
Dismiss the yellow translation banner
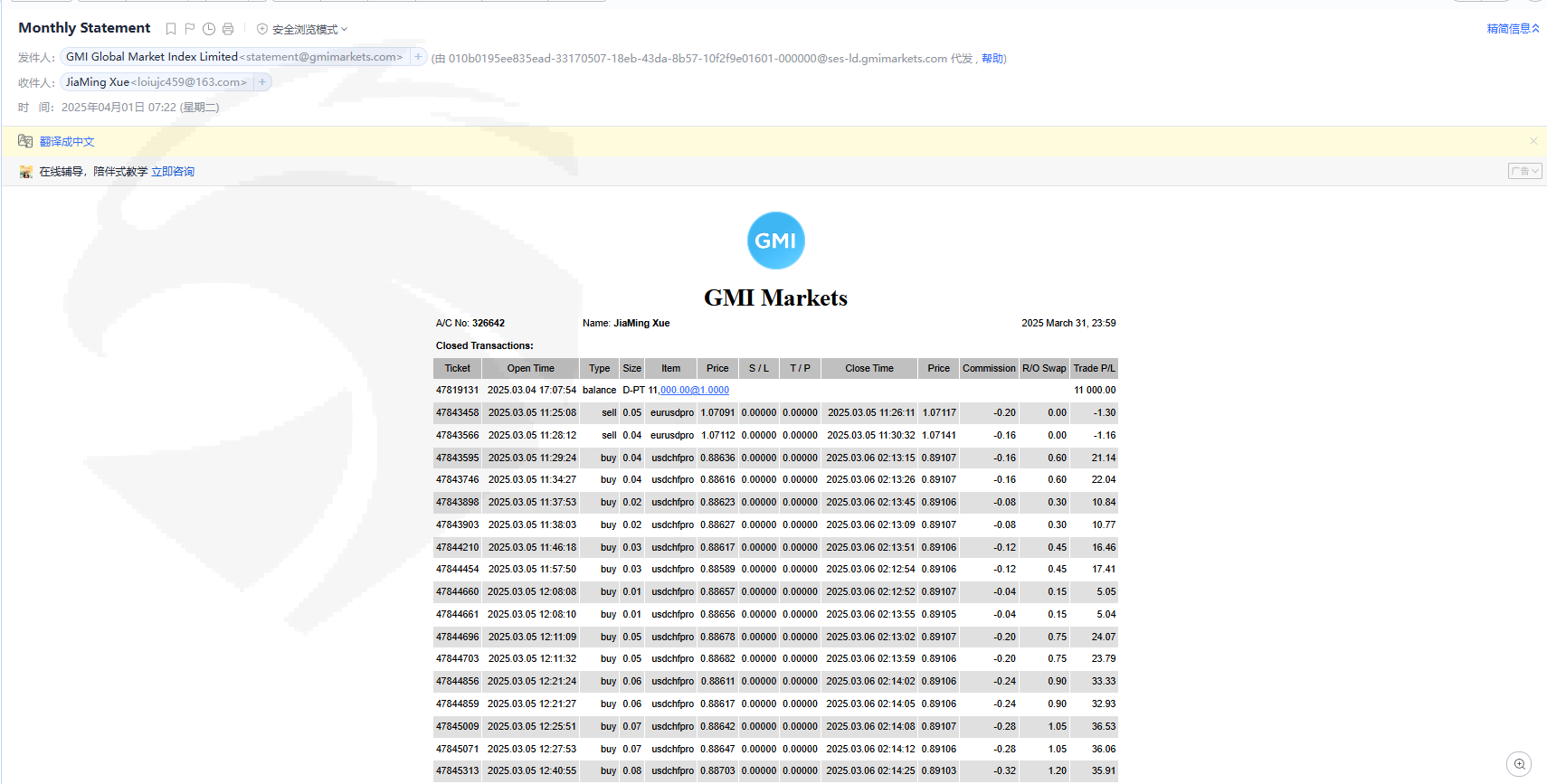(1533, 141)
